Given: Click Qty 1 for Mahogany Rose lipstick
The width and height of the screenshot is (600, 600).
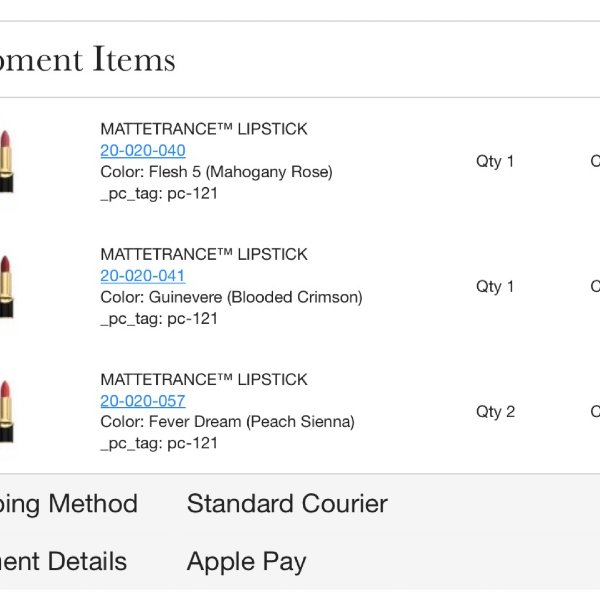Looking at the screenshot, I should click(495, 161).
